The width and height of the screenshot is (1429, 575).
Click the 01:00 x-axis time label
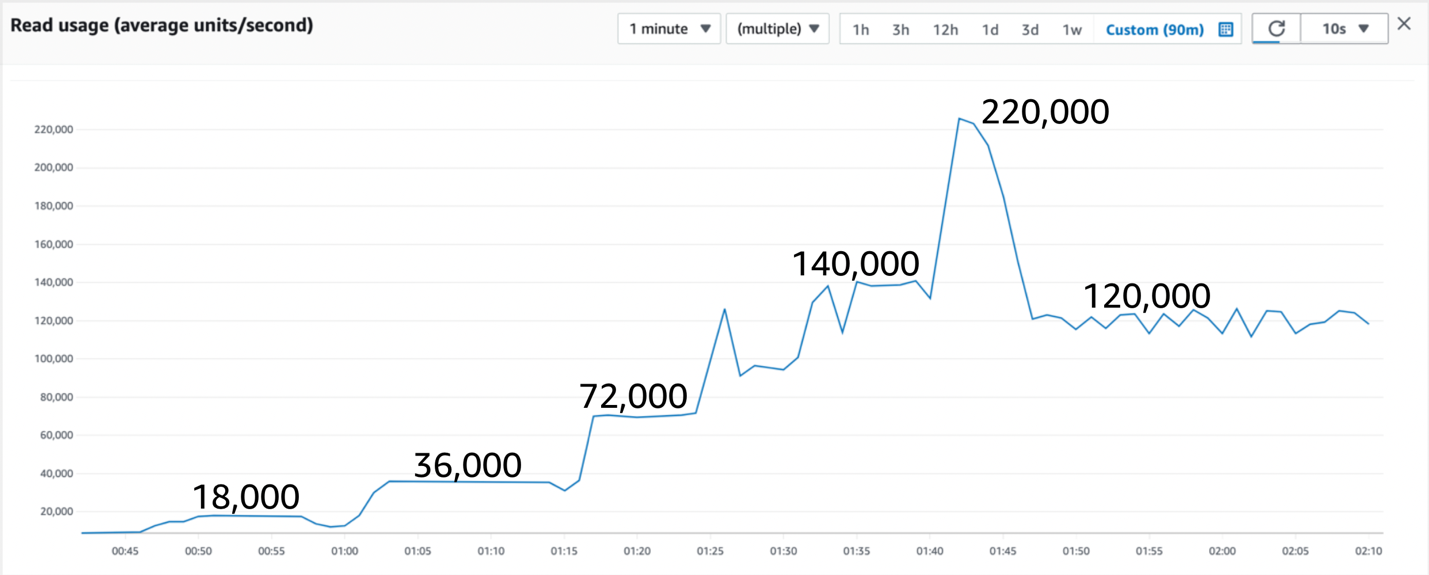(345, 551)
